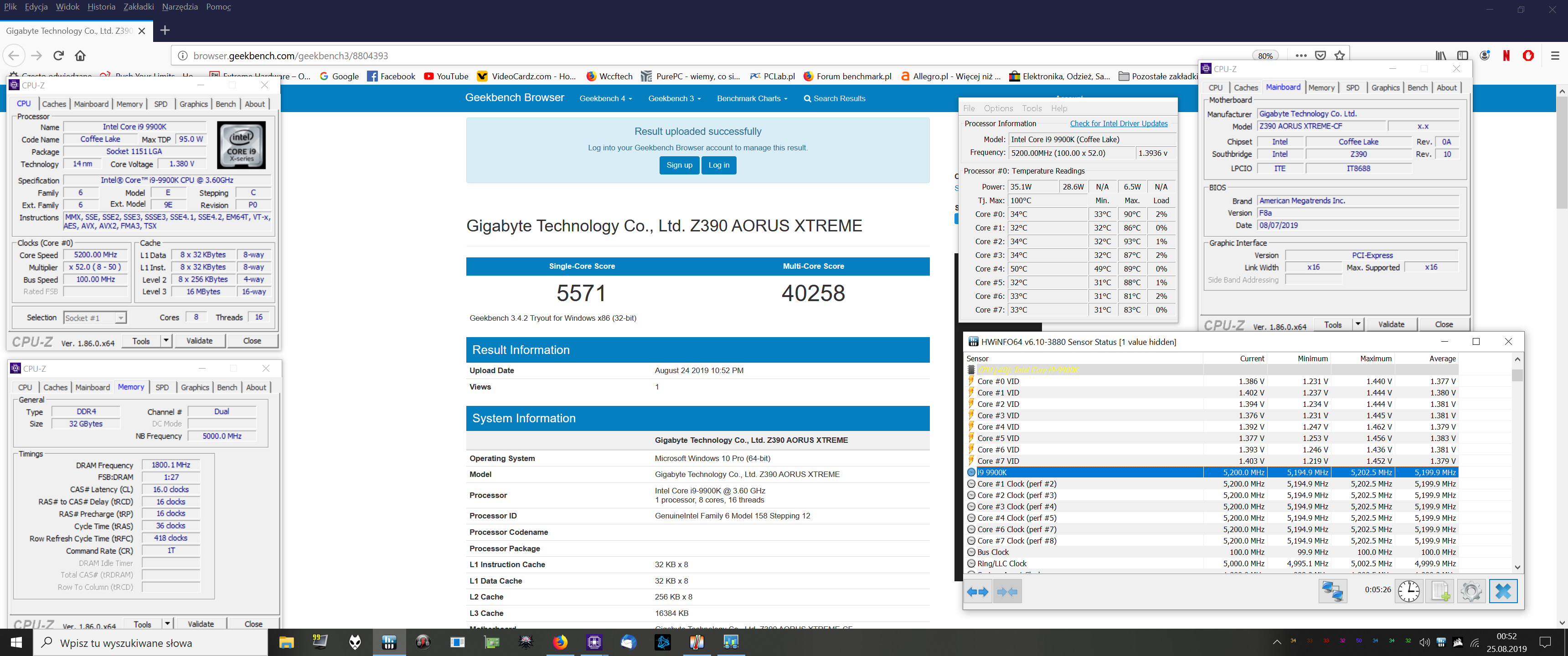This screenshot has width=1568, height=656.
Task: Open Tools menu in Core Temp window
Action: (1032, 108)
